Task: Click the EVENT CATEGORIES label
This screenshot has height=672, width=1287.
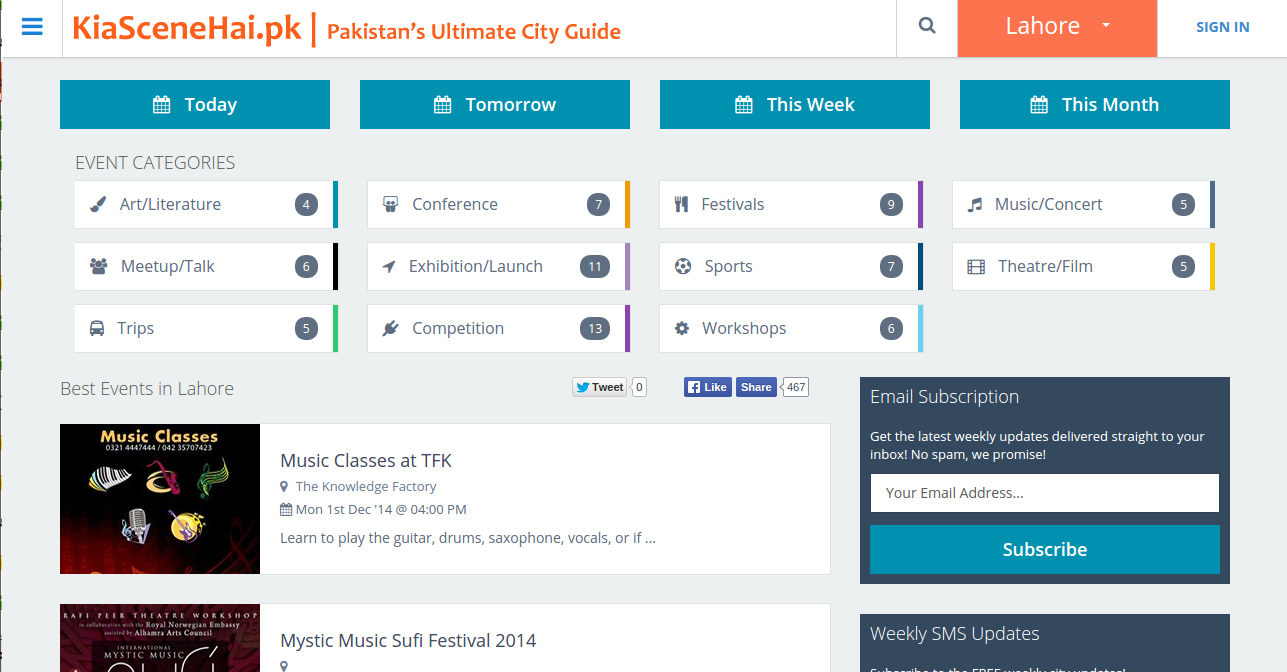Action: click(155, 163)
